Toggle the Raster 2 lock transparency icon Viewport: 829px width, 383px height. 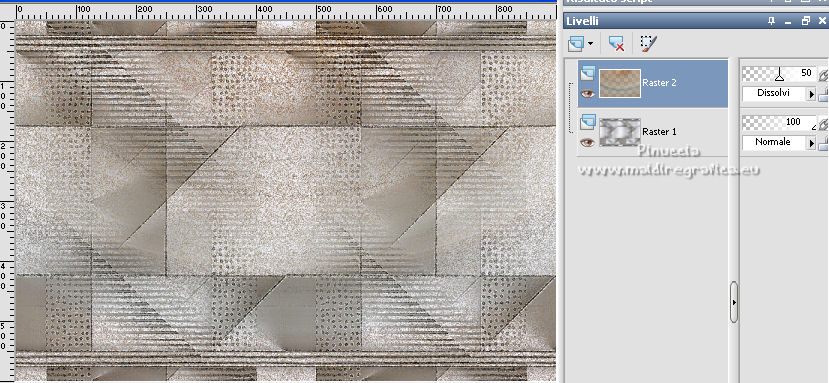click(x=824, y=95)
